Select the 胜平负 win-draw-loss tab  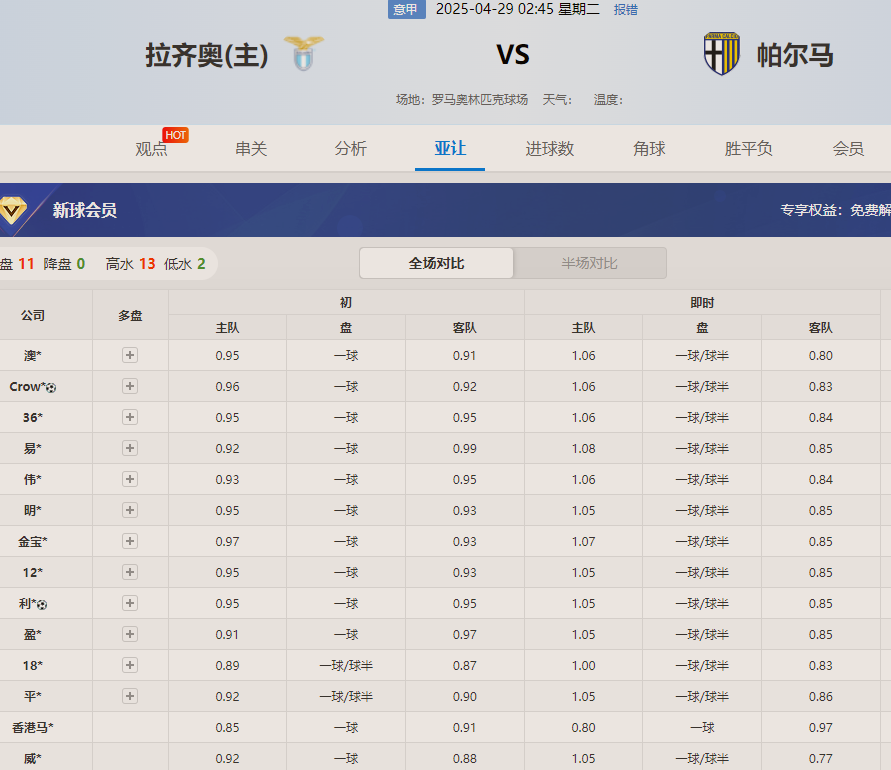click(x=748, y=149)
